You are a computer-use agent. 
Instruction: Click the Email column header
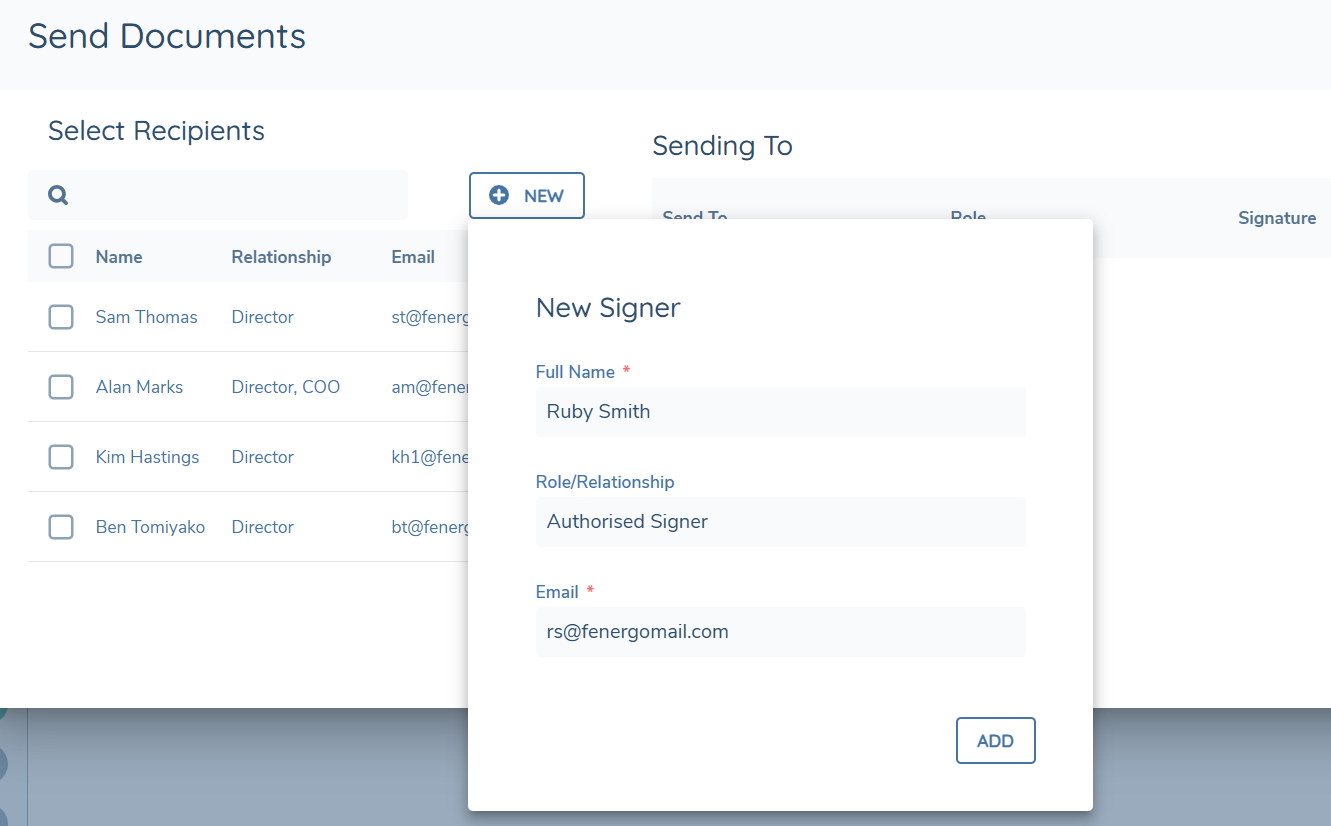point(413,257)
